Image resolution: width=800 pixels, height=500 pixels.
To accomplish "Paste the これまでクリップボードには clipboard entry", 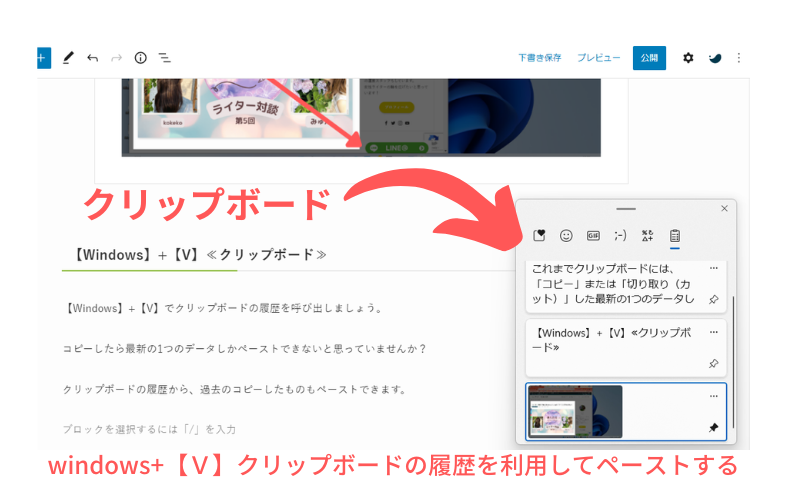I will pos(626,286).
